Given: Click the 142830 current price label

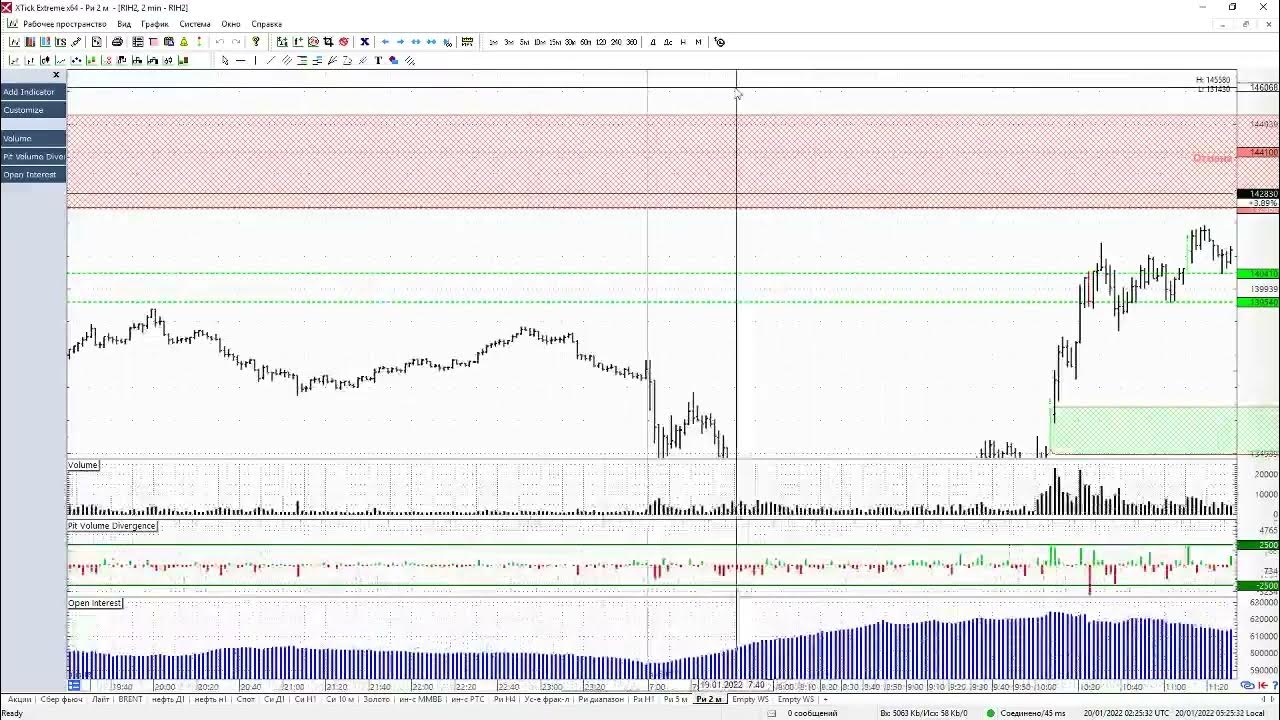Looking at the screenshot, I should coord(1258,194).
